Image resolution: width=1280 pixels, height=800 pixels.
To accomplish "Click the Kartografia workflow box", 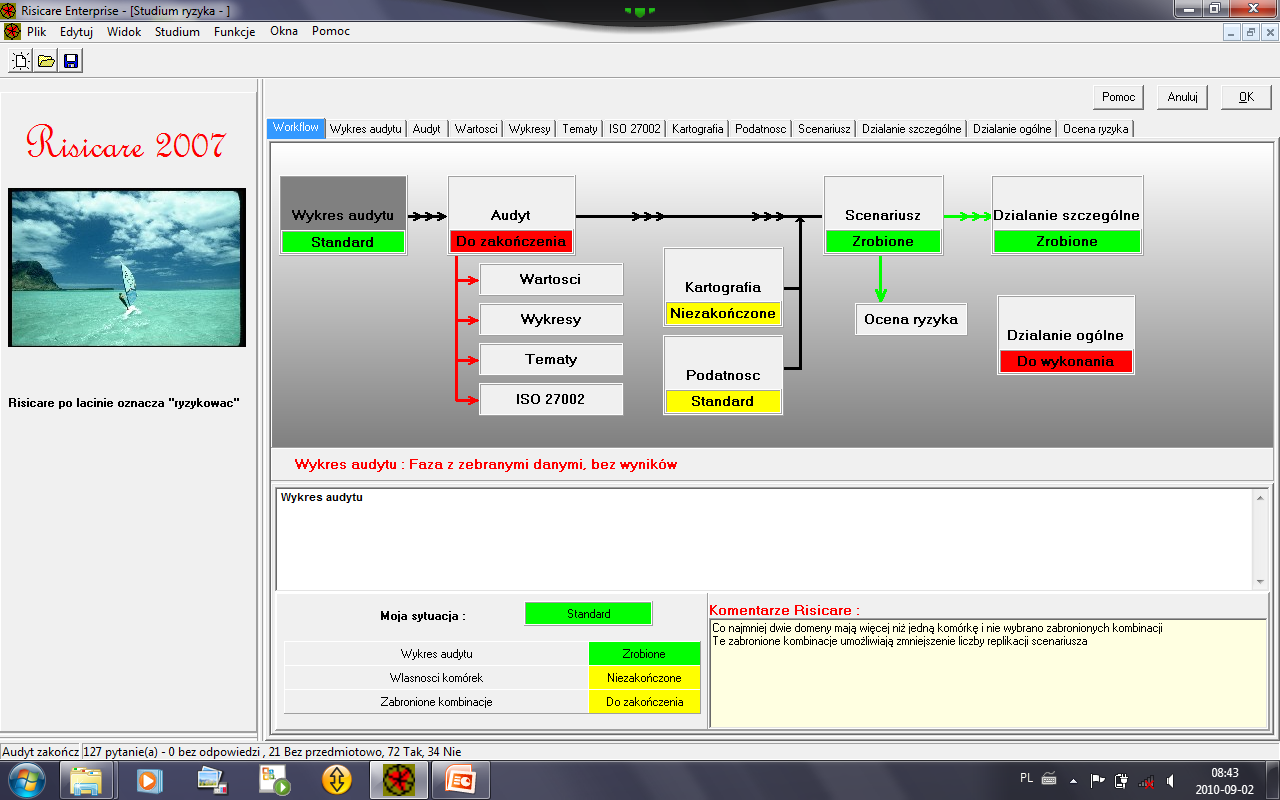I will (x=723, y=287).
